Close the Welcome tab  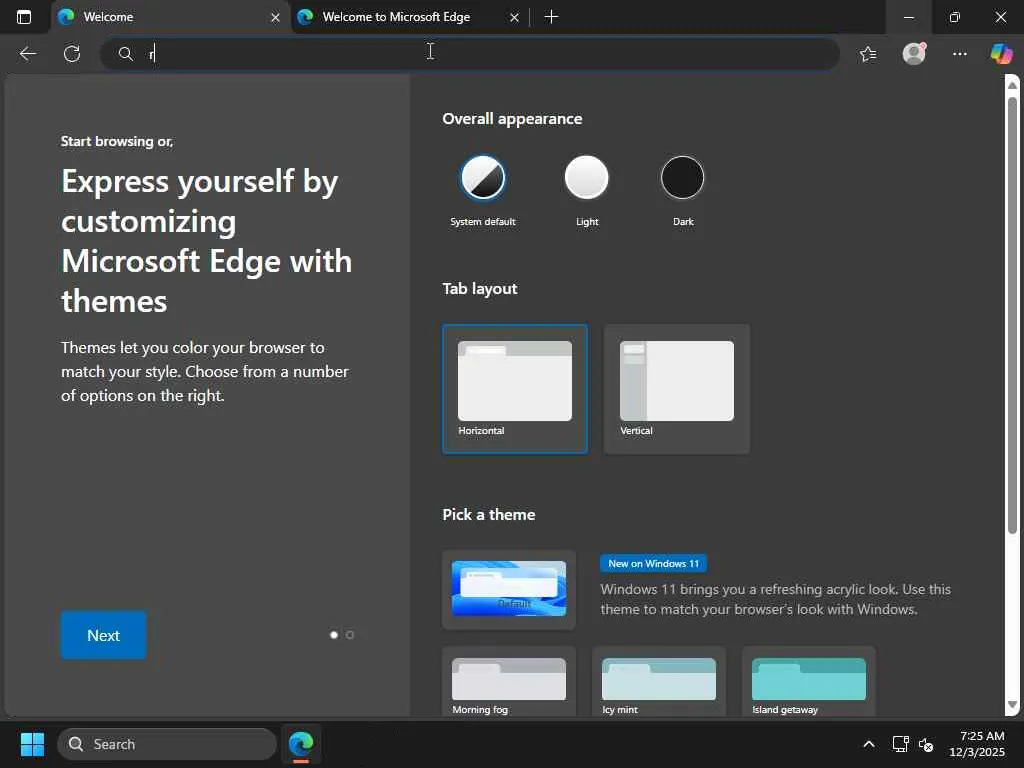[x=276, y=18]
